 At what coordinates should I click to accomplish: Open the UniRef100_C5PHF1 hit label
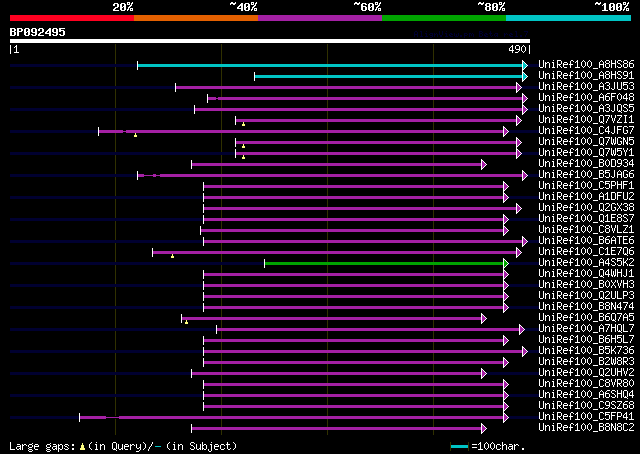586,186
